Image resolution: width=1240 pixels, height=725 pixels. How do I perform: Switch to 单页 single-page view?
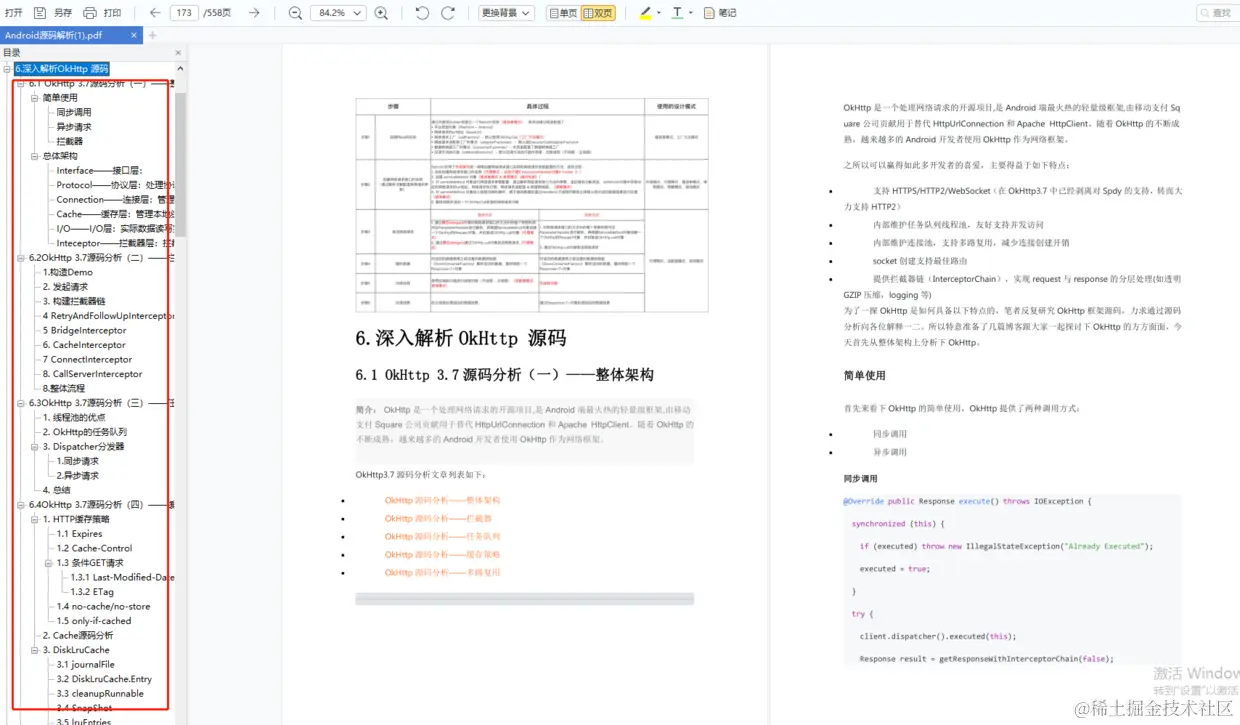pyautogui.click(x=563, y=13)
